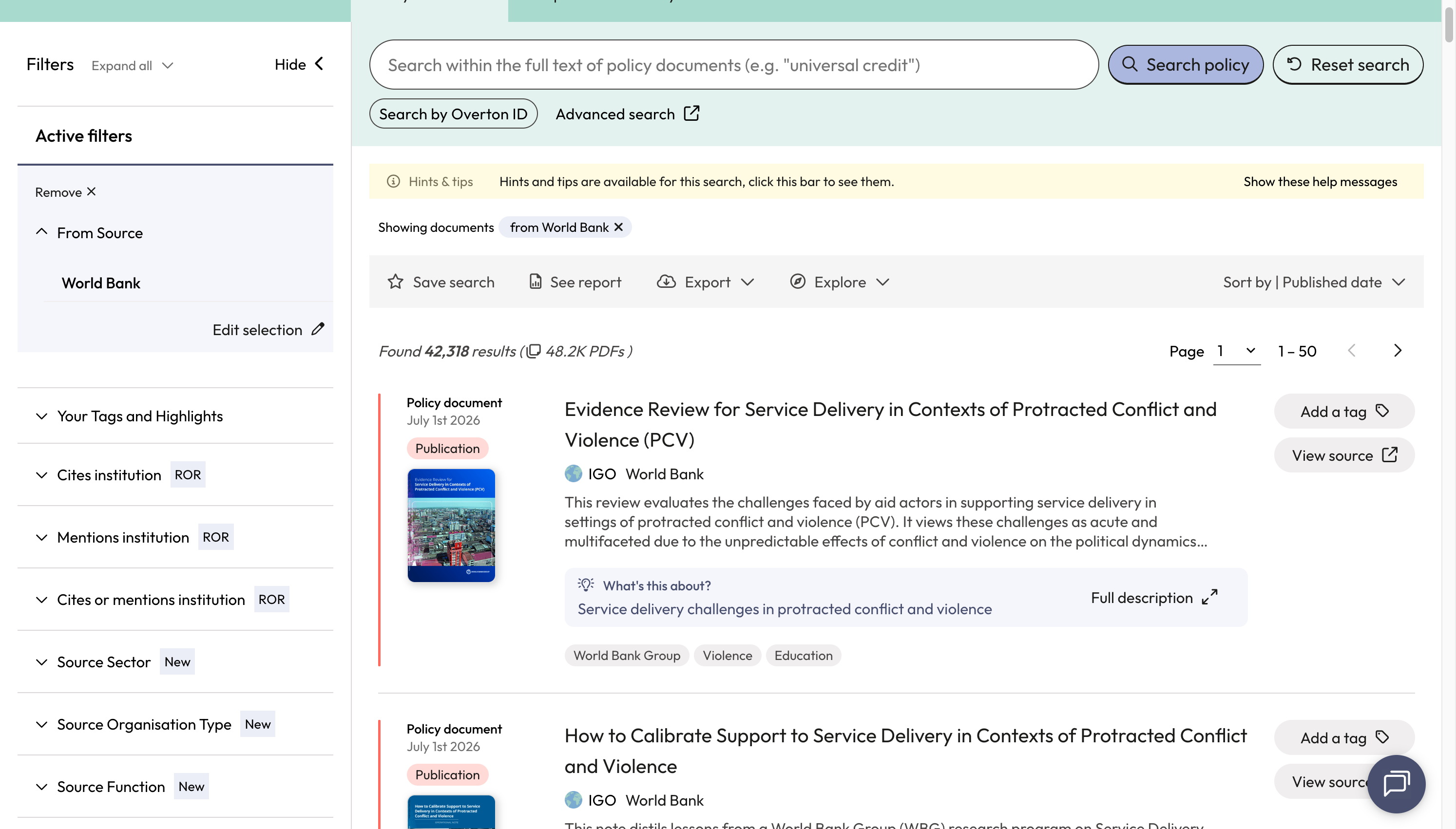
Task: Open the Advanced search link
Action: pyautogui.click(x=627, y=114)
